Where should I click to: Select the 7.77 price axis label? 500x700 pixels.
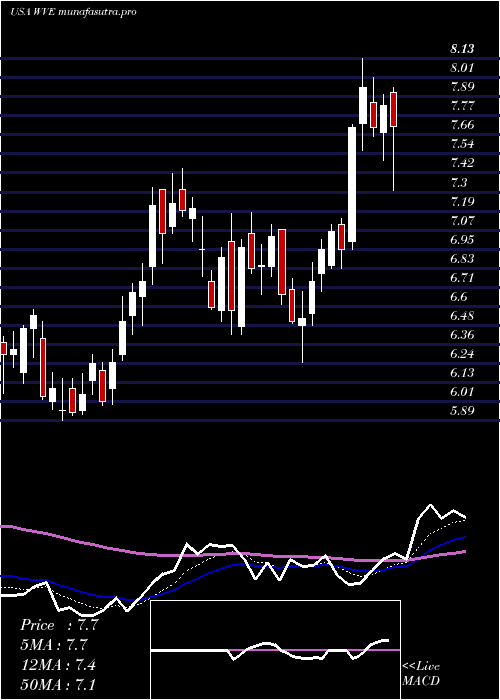[462, 106]
